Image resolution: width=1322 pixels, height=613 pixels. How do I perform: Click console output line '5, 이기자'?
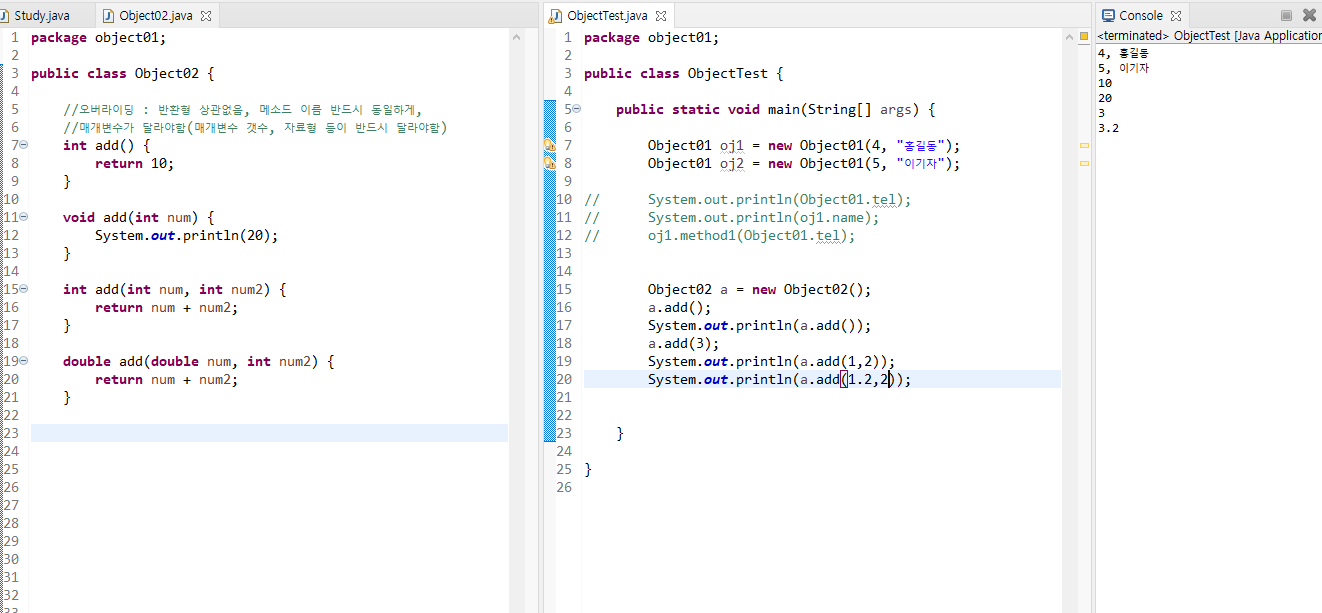tap(1123, 68)
